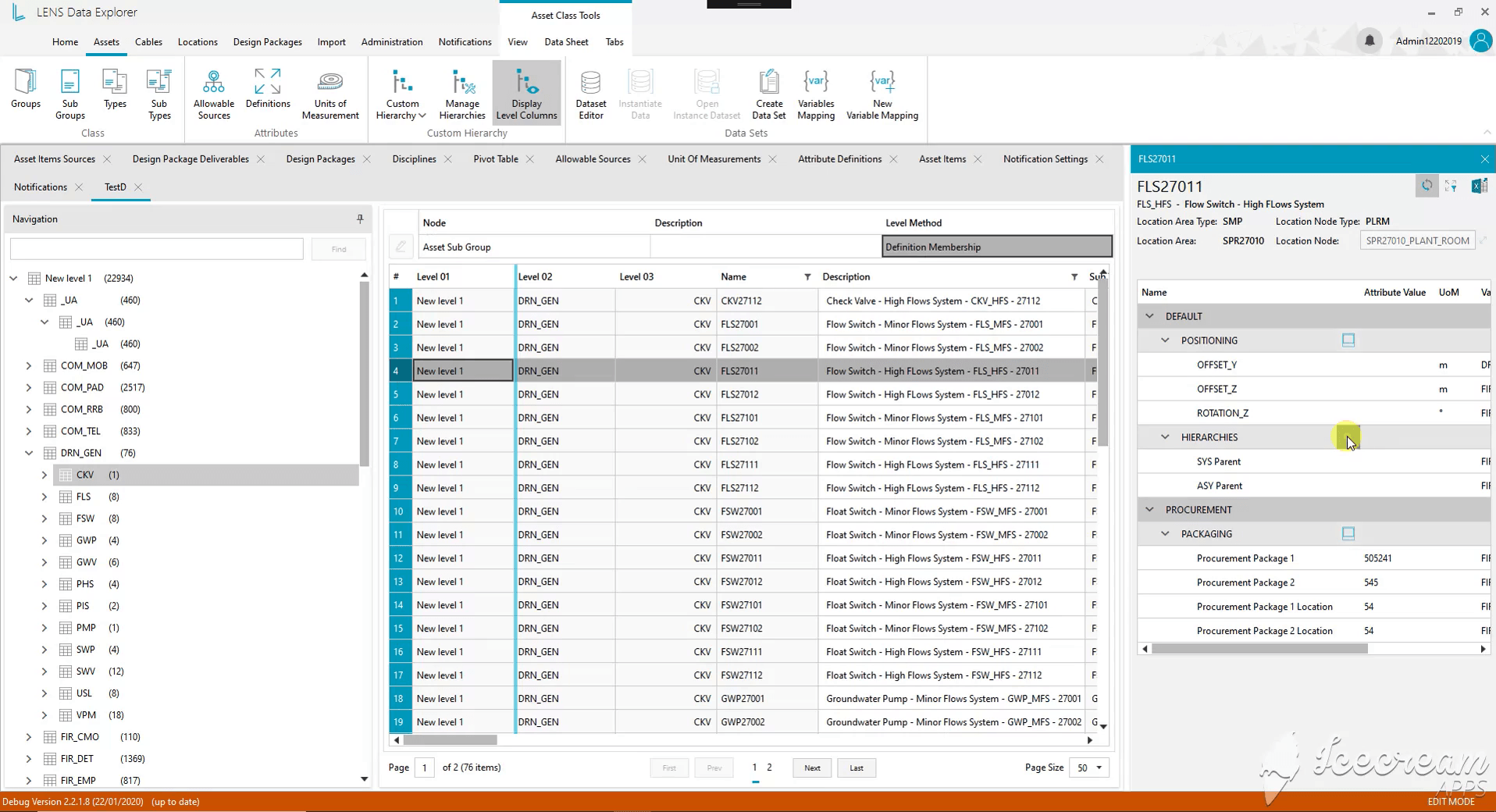The height and width of the screenshot is (812, 1496).
Task: Open the Cables menu tab
Action: pyautogui.click(x=148, y=42)
